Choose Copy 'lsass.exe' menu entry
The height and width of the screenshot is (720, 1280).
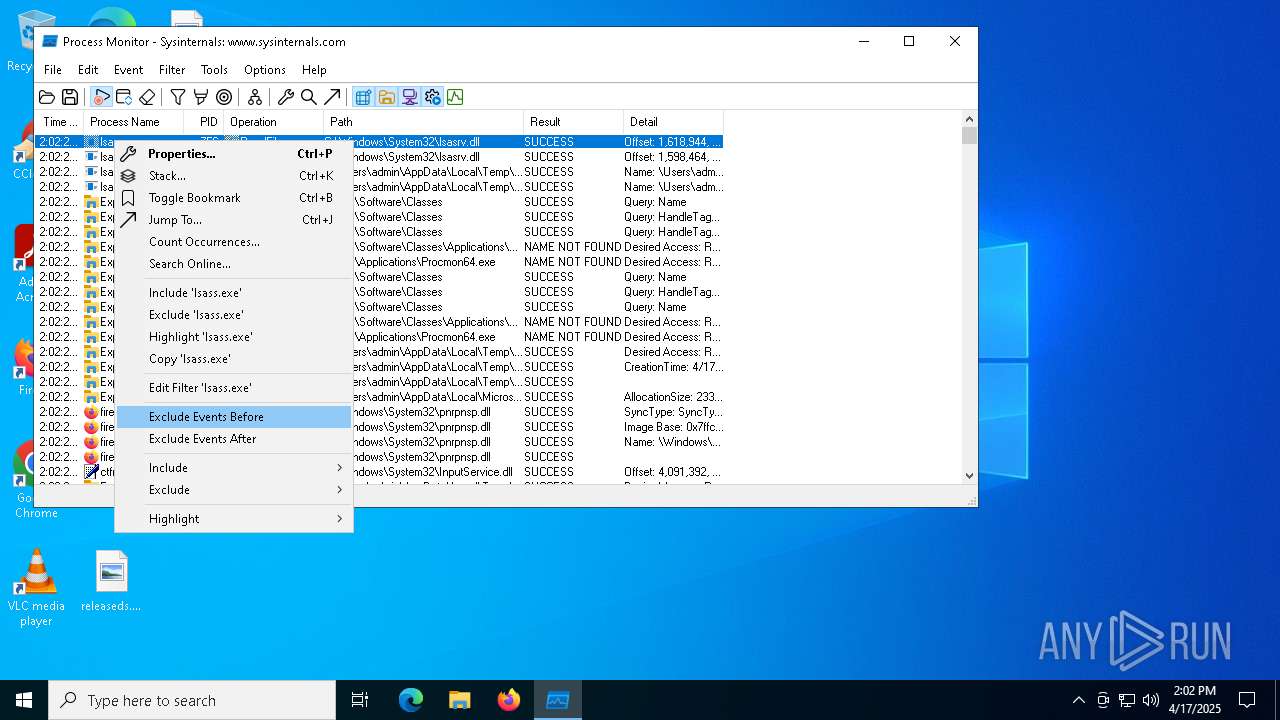(x=233, y=359)
